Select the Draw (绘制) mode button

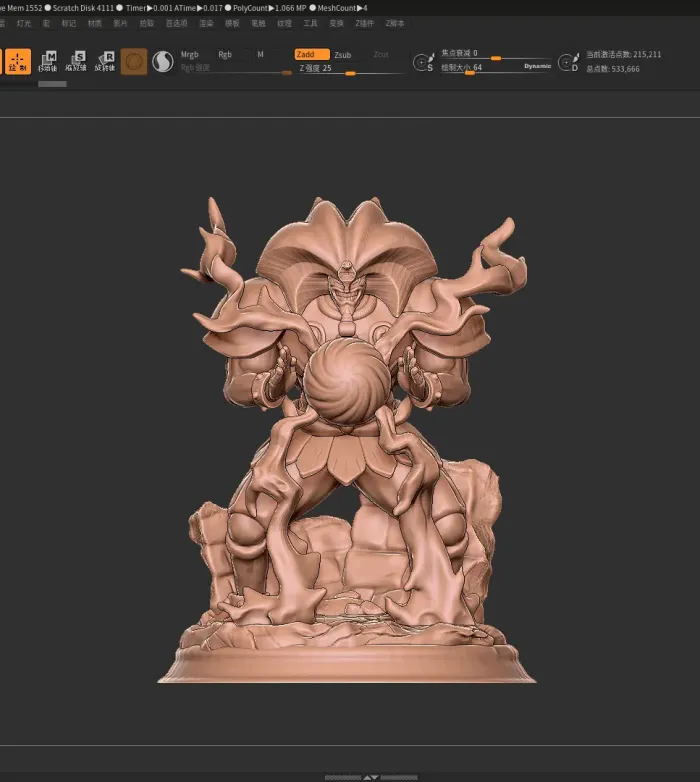click(x=18, y=61)
